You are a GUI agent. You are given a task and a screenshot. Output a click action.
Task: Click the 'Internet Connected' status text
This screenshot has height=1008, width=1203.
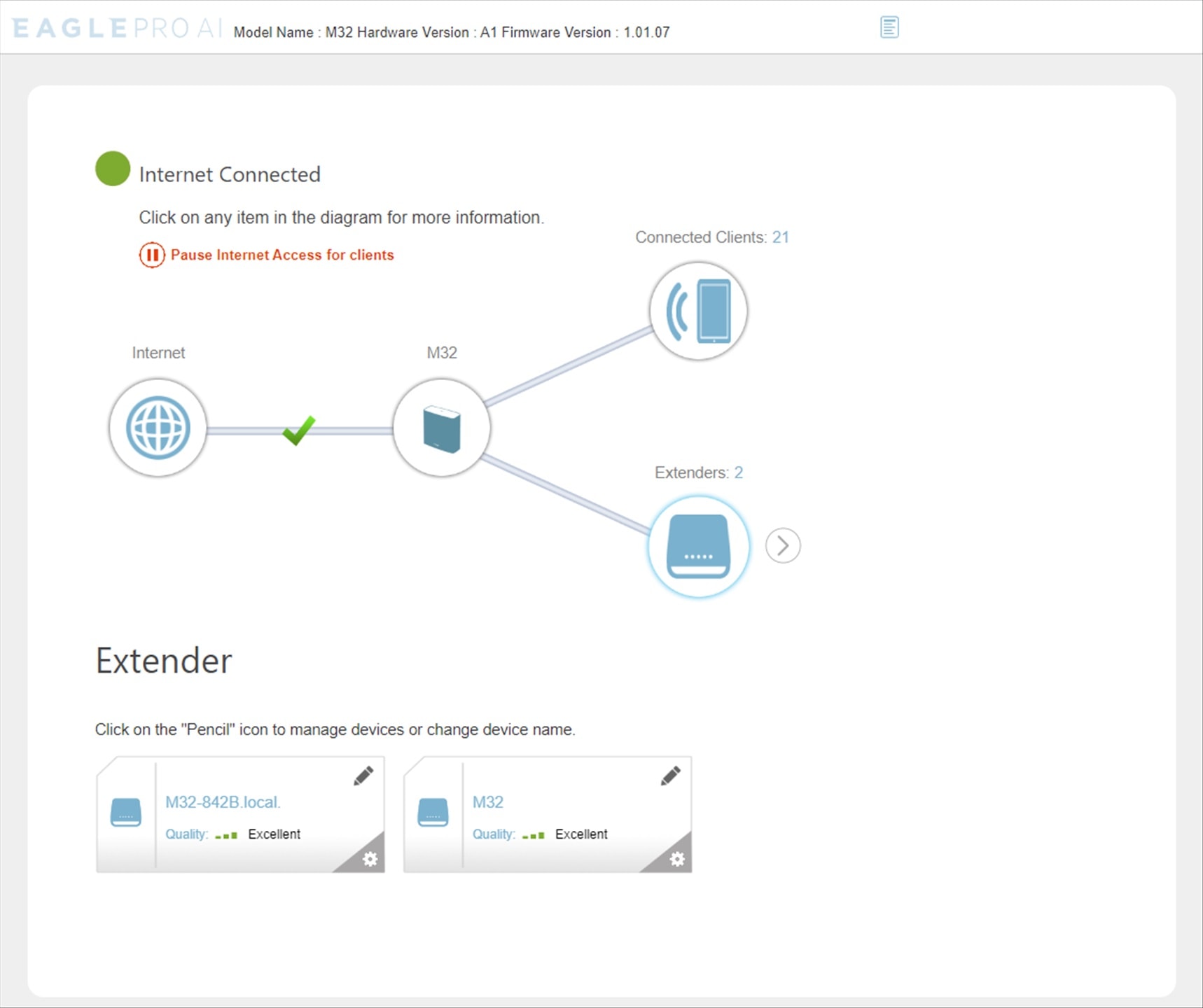(230, 174)
